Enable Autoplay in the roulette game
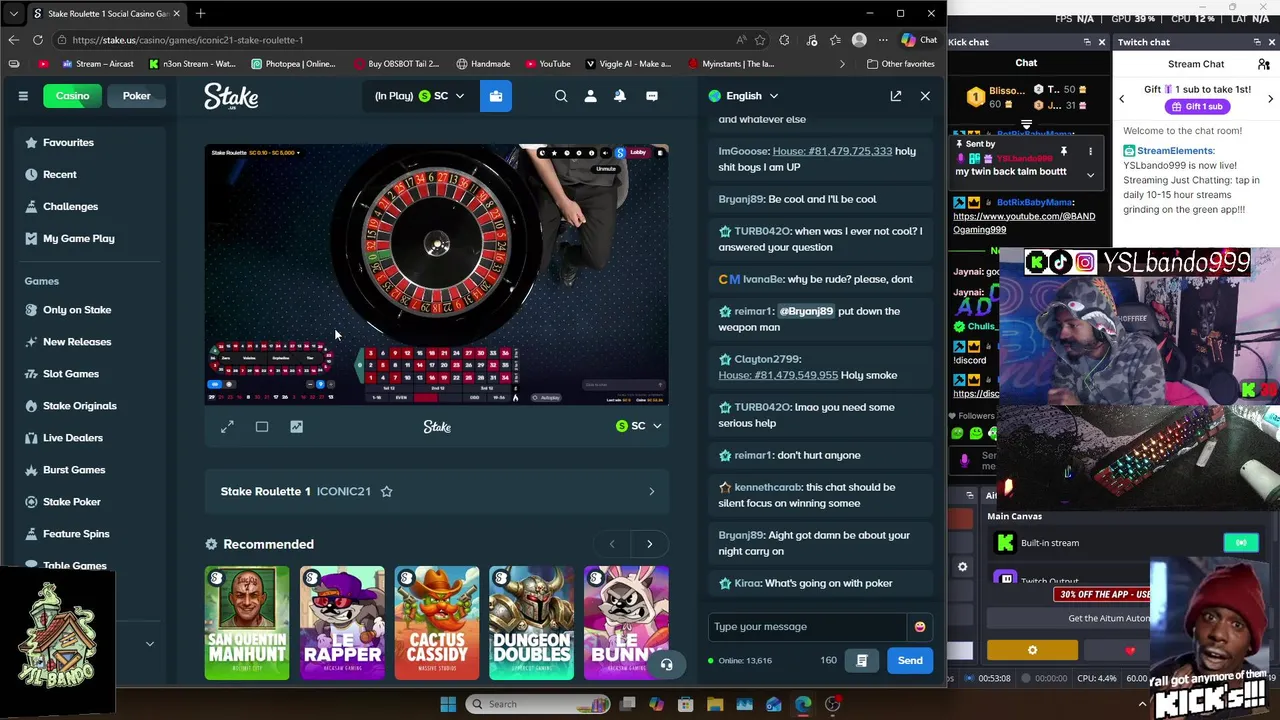 tap(546, 398)
